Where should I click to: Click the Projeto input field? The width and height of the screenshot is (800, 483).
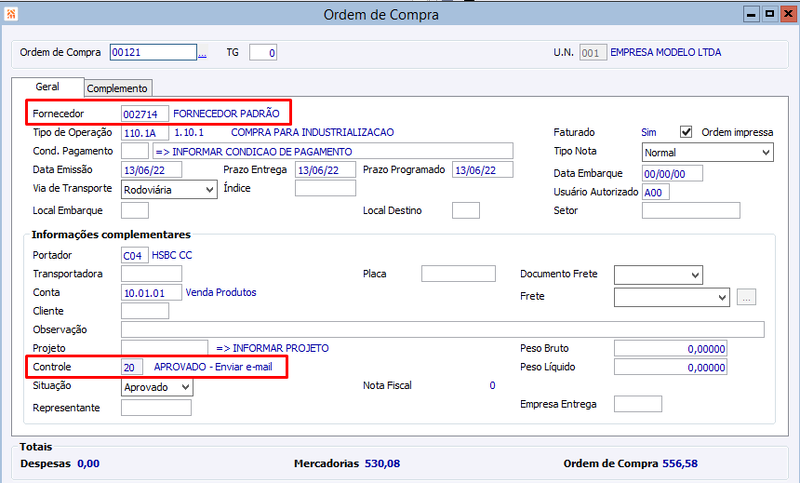coord(164,348)
